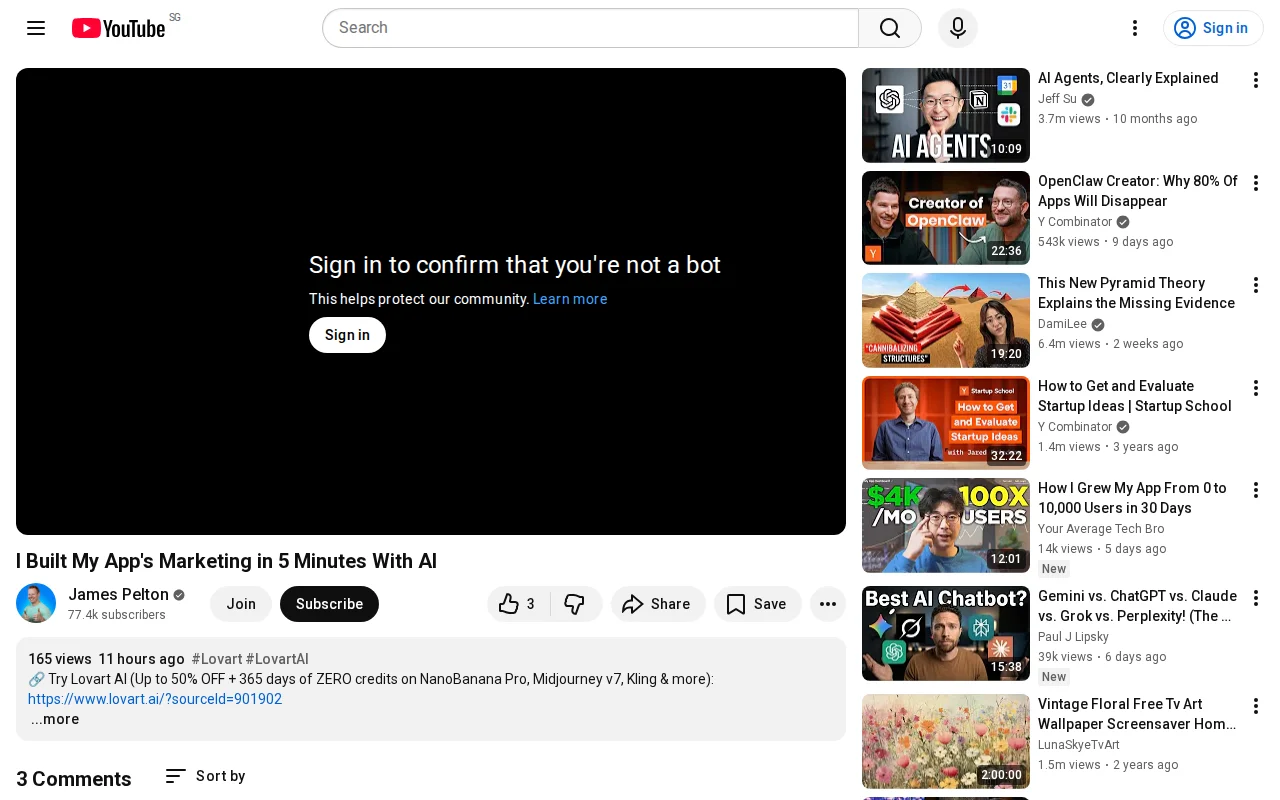Open James Pelton channel avatar
Image resolution: width=1280 pixels, height=800 pixels.
click(x=36, y=603)
